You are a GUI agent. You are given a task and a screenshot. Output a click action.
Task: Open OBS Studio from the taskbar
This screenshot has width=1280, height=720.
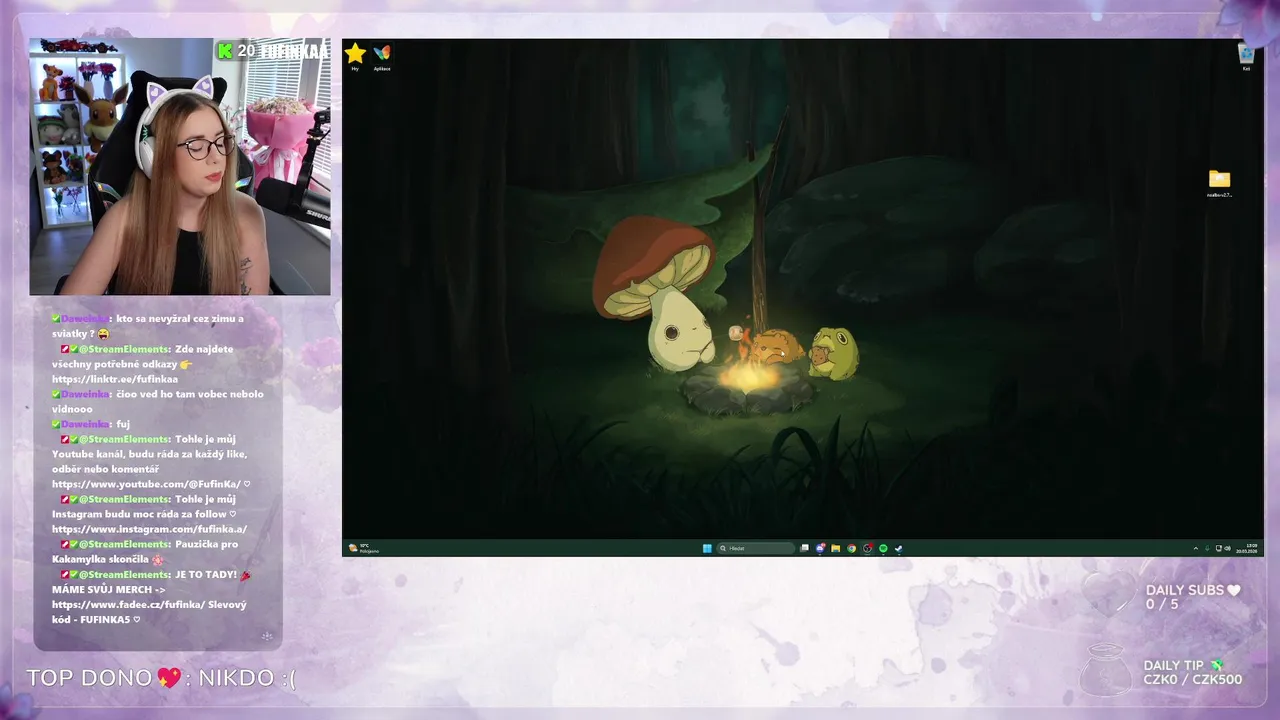(x=867, y=548)
